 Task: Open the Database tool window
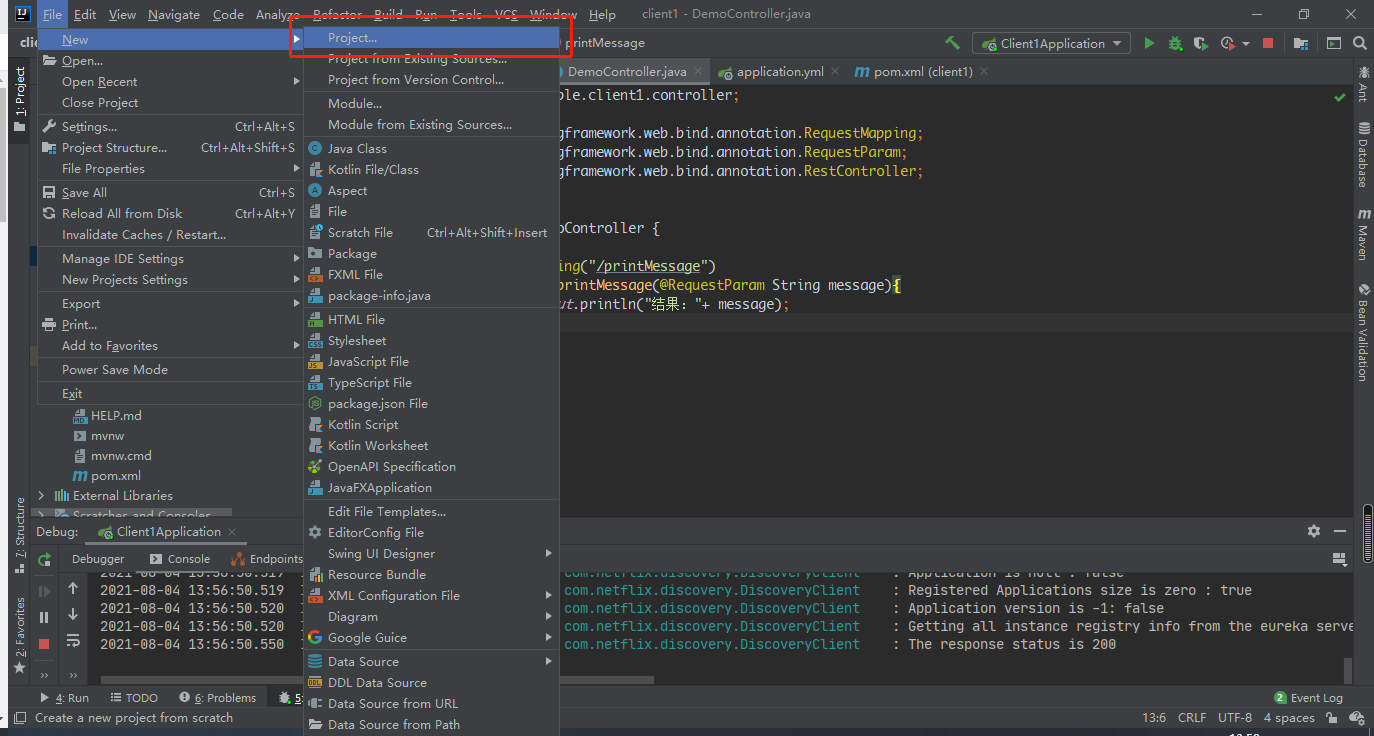[x=1363, y=156]
